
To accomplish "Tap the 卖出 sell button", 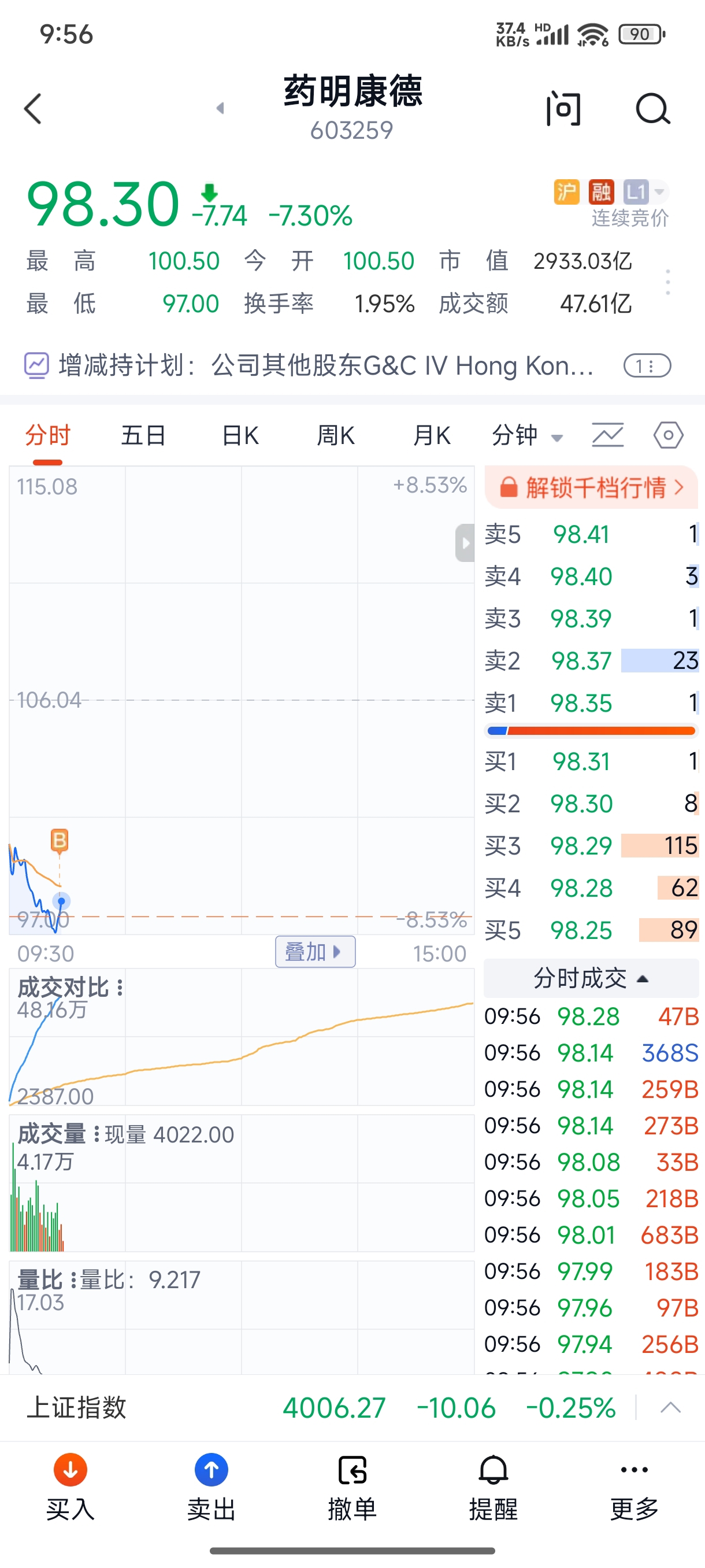I will (x=211, y=1488).
